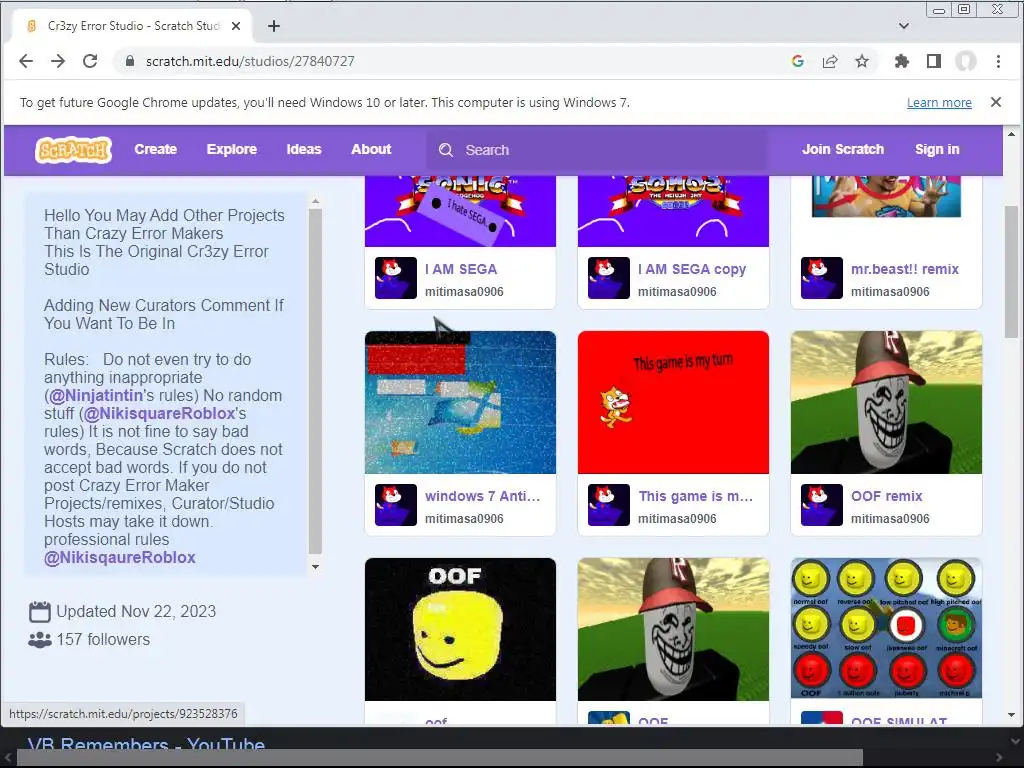Click the Chrome forward arrow
This screenshot has height=768, width=1024.
[x=58, y=61]
